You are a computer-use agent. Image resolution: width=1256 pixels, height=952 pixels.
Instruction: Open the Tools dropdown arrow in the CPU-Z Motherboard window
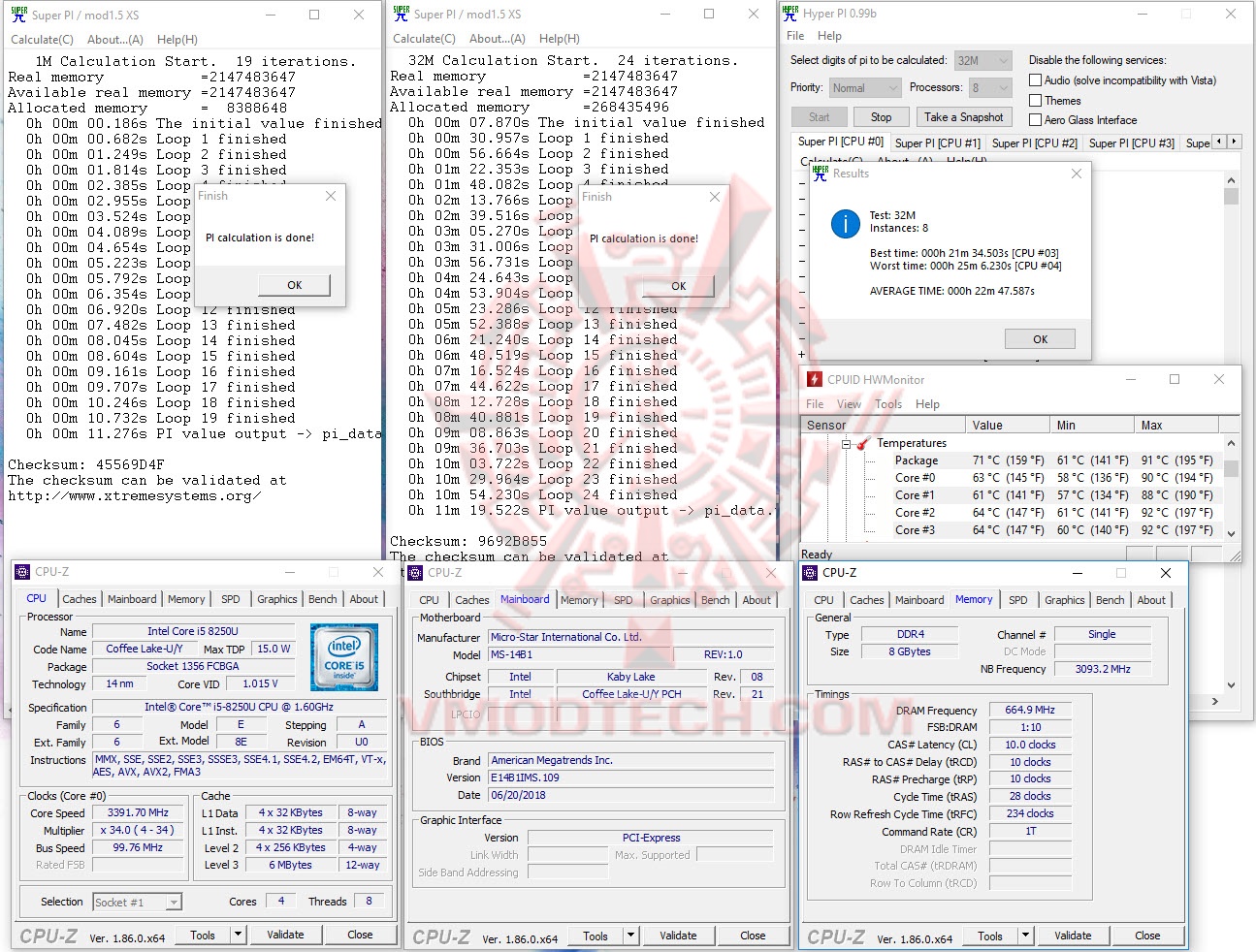click(x=631, y=936)
